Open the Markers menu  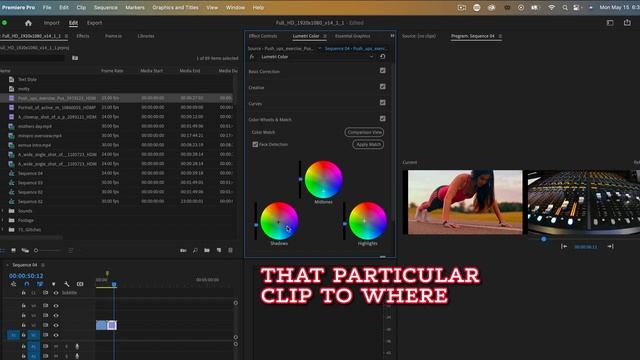pyautogui.click(x=135, y=7)
